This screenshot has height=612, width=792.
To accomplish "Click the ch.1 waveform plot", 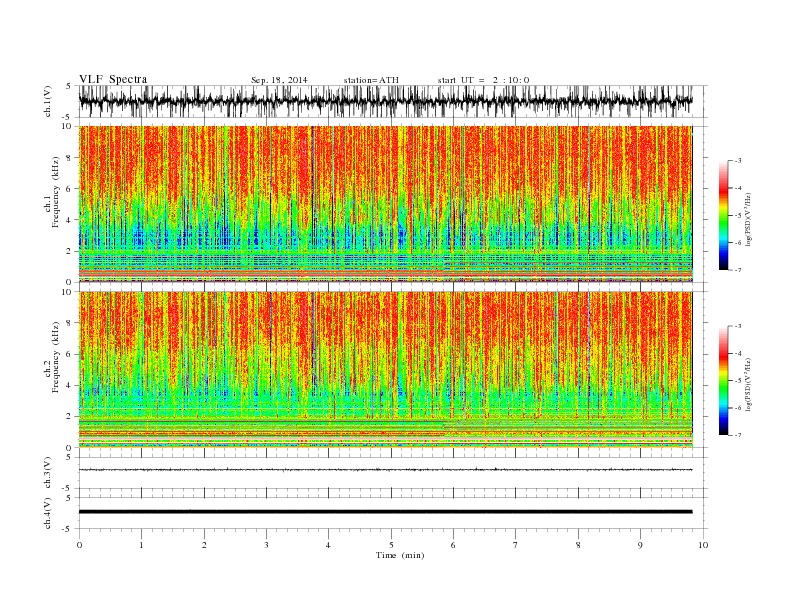I will coord(385,101).
